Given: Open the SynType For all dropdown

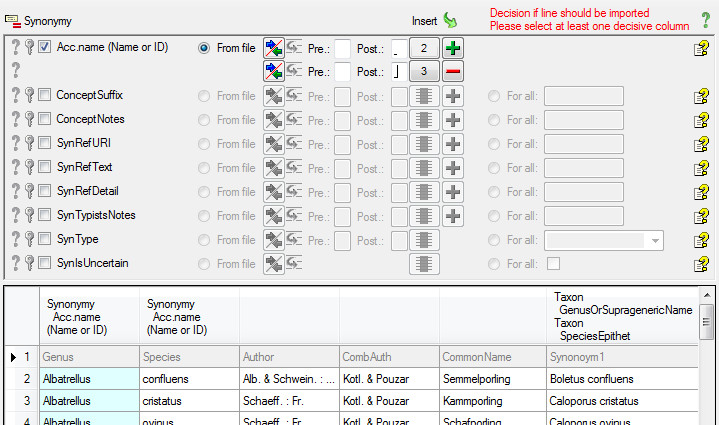Looking at the screenshot, I should point(655,240).
